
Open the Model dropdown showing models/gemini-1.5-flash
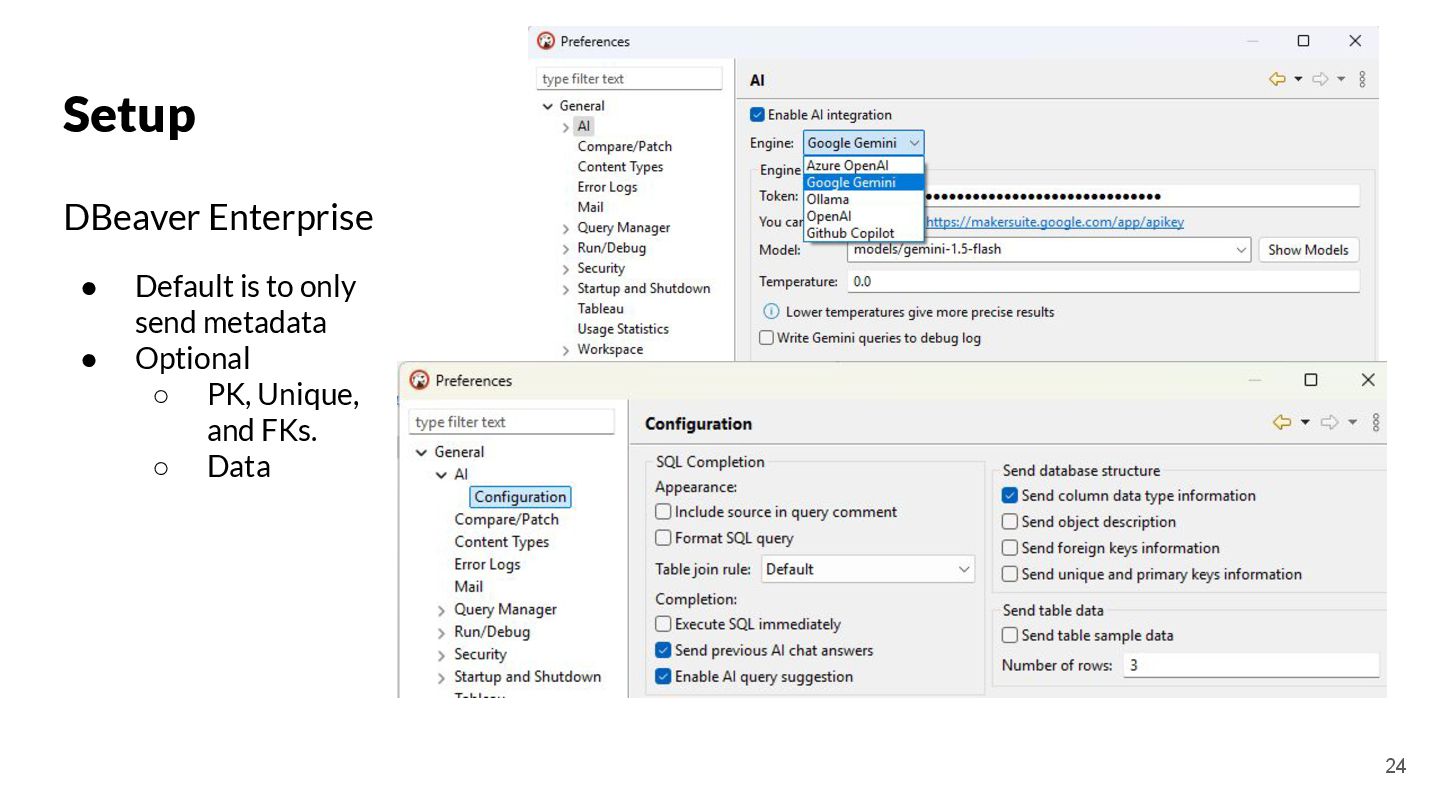tap(1049, 250)
